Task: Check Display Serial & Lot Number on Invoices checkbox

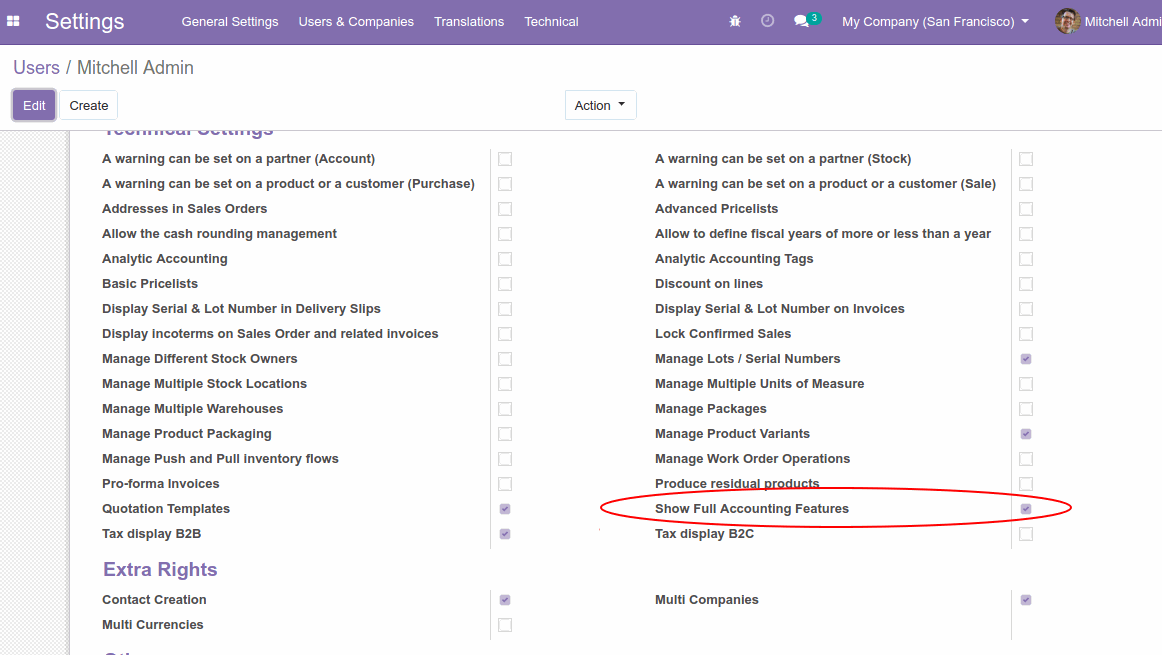Action: [x=1026, y=309]
